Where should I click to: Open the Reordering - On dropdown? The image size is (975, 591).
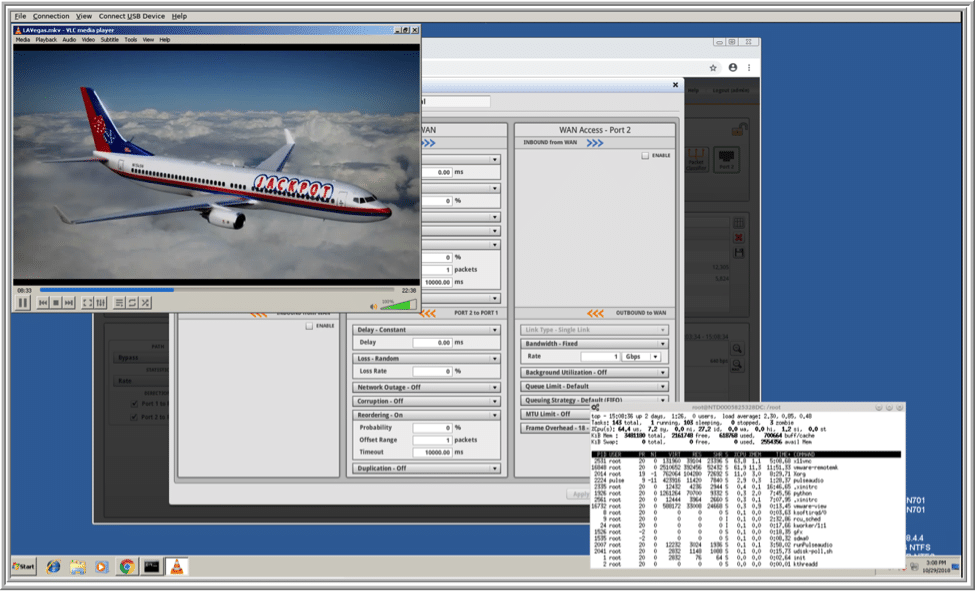(x=427, y=415)
